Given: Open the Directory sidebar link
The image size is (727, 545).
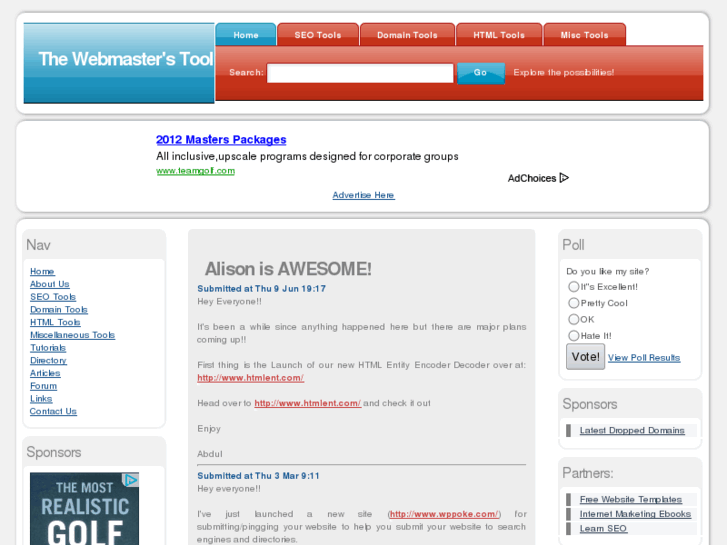Looking at the screenshot, I should 48,360.
